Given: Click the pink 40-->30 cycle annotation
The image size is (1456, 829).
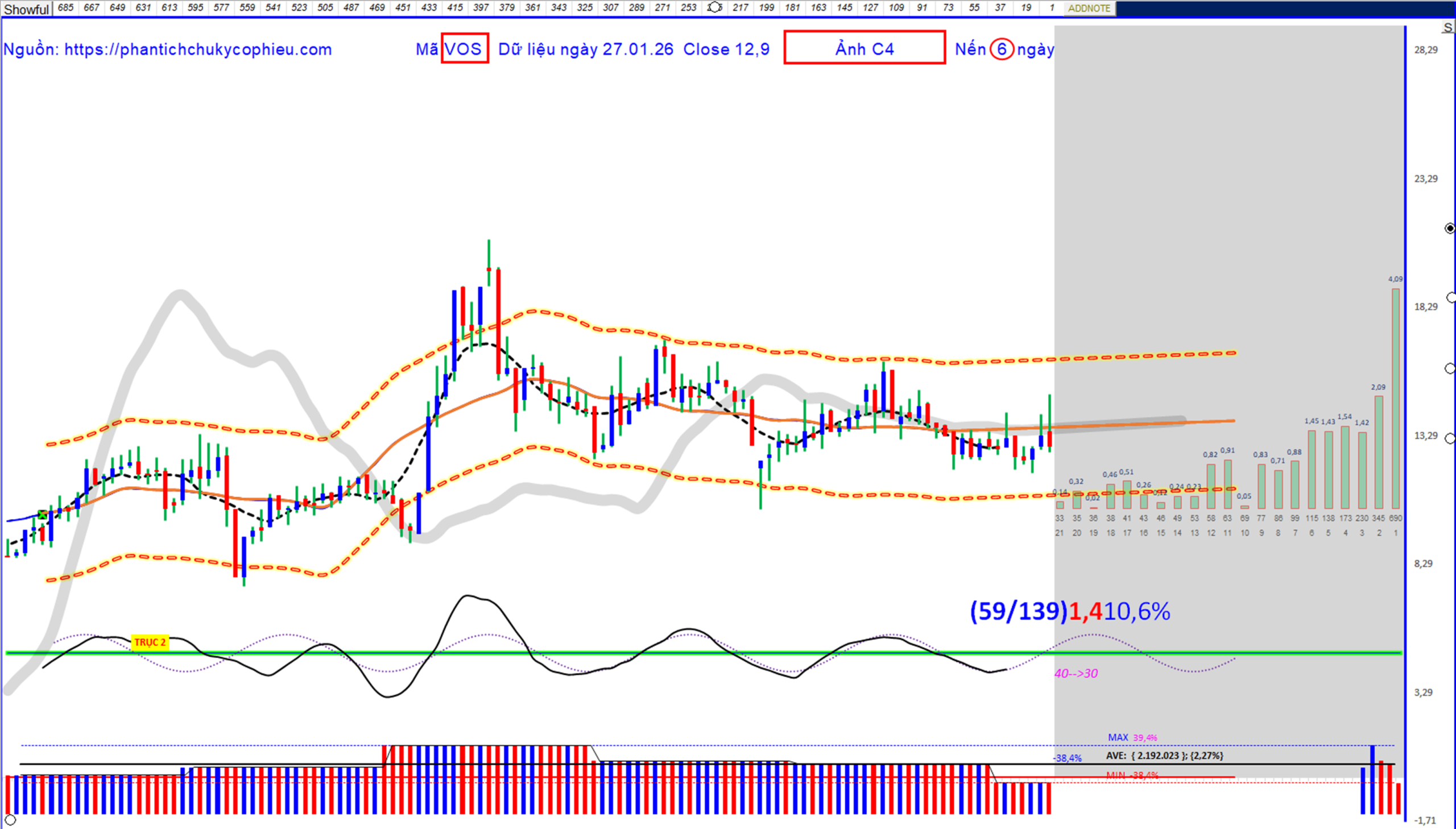Looking at the screenshot, I should click(1076, 674).
